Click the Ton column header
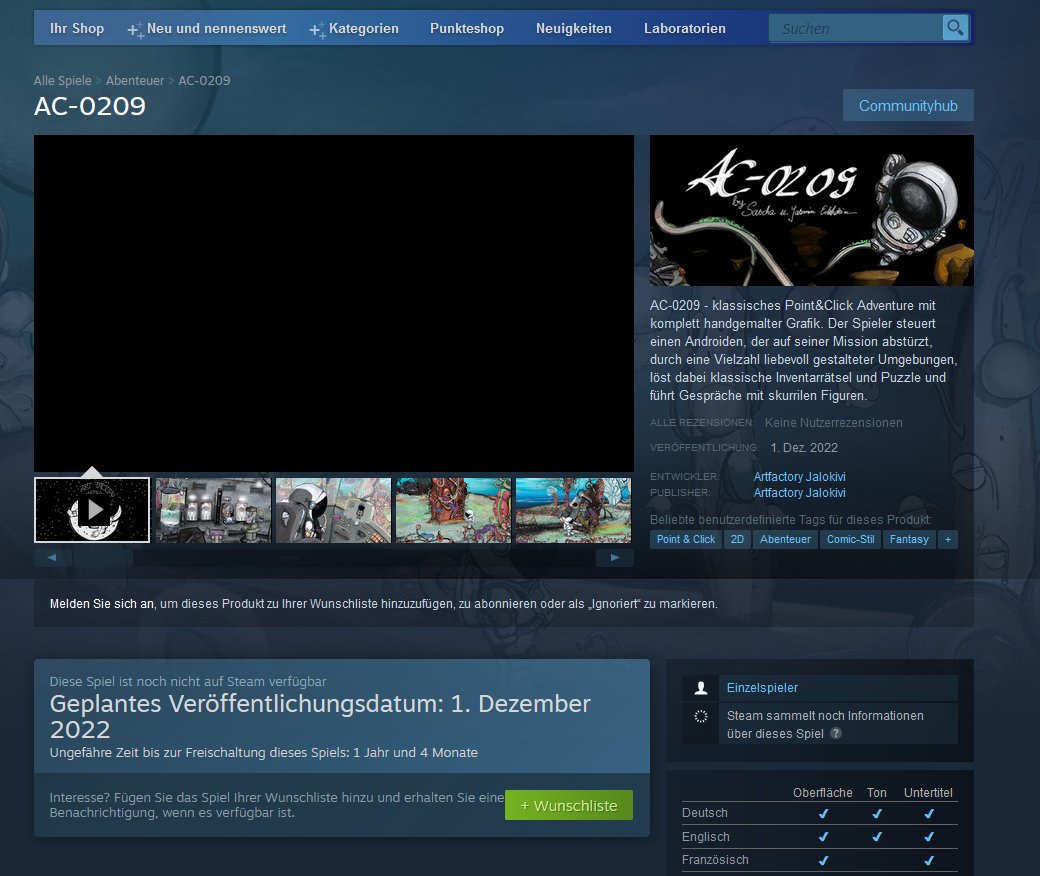 [876, 792]
